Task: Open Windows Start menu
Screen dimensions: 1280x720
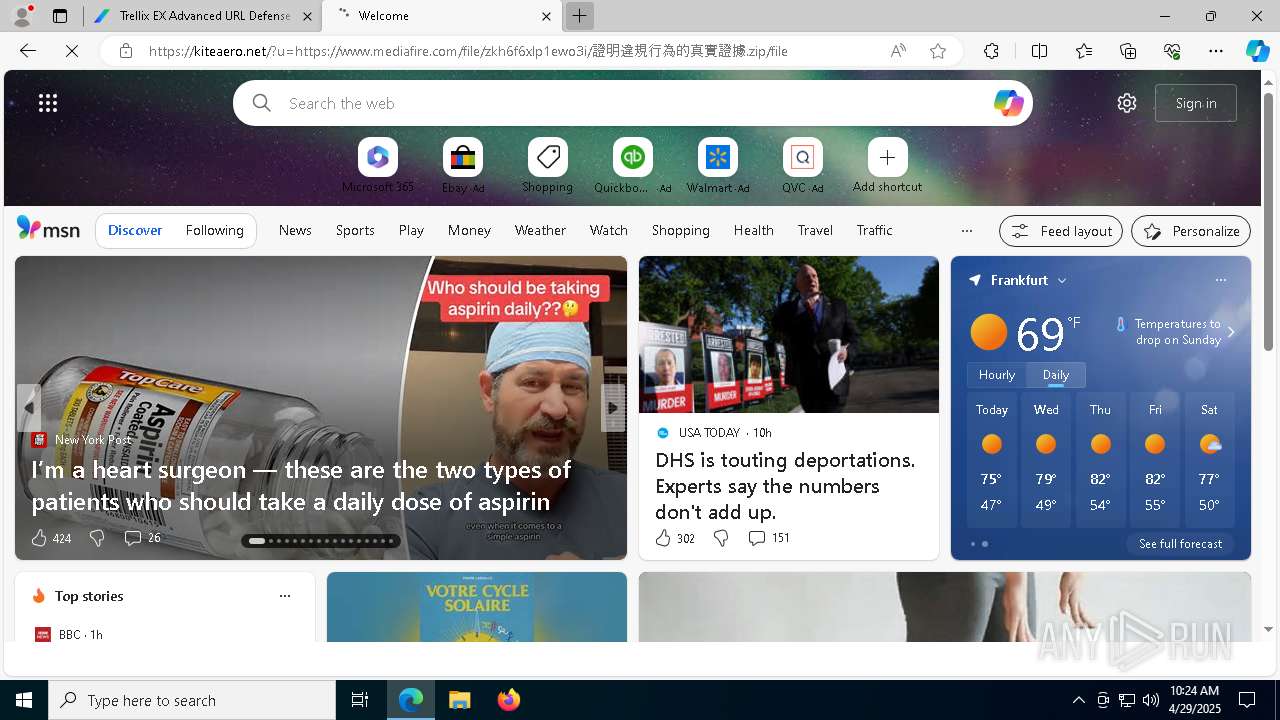Action: pos(24,700)
